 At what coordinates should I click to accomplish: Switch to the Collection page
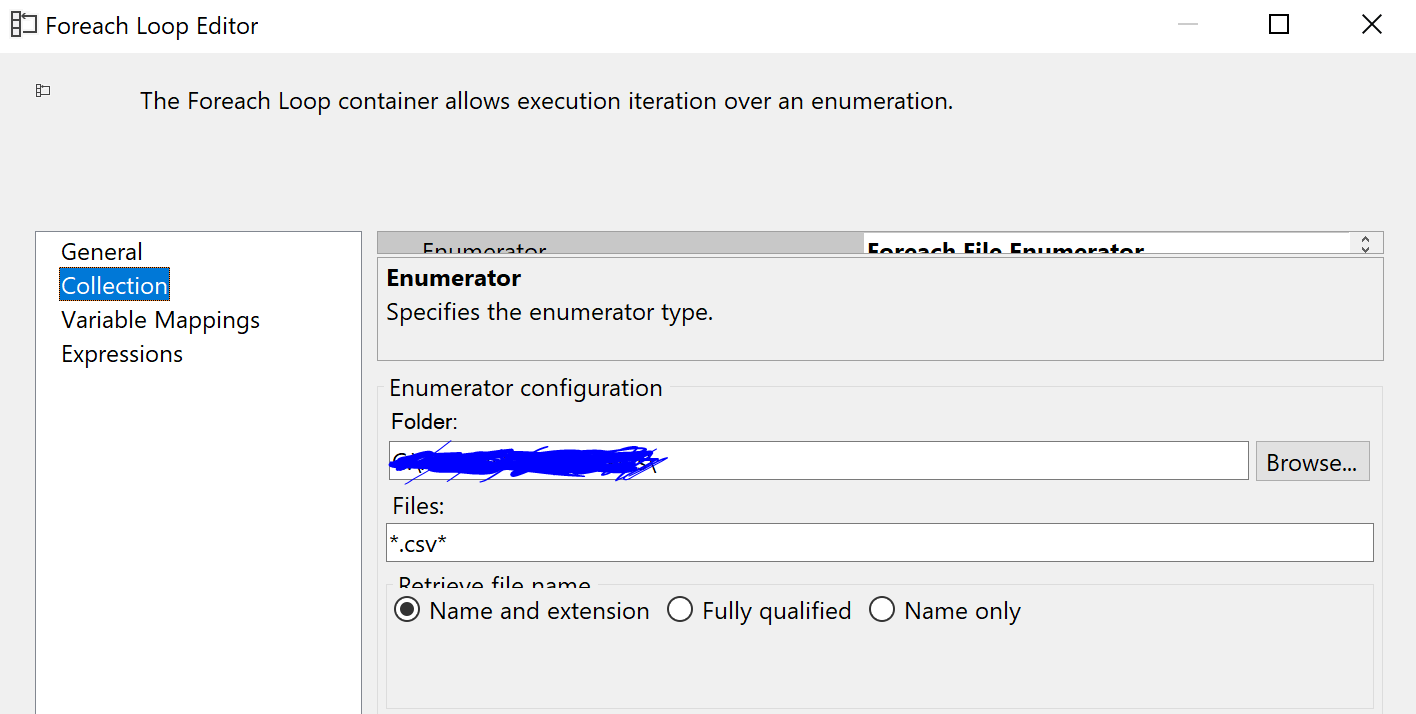115,286
